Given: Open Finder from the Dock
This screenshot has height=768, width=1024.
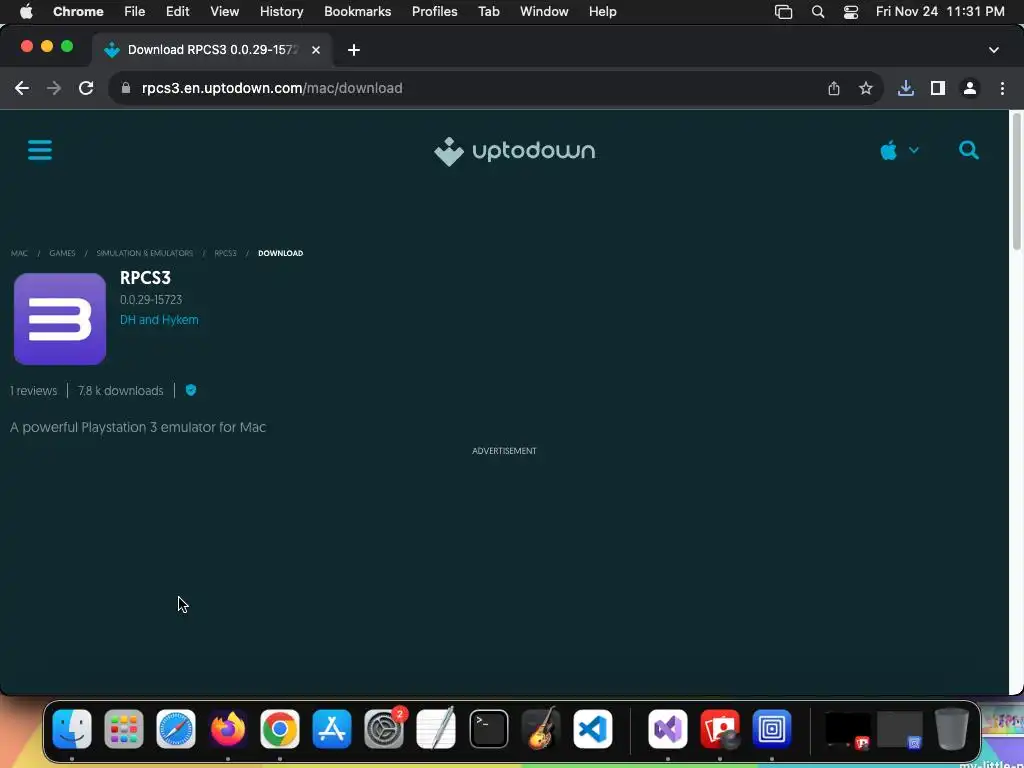Looking at the screenshot, I should 72,729.
